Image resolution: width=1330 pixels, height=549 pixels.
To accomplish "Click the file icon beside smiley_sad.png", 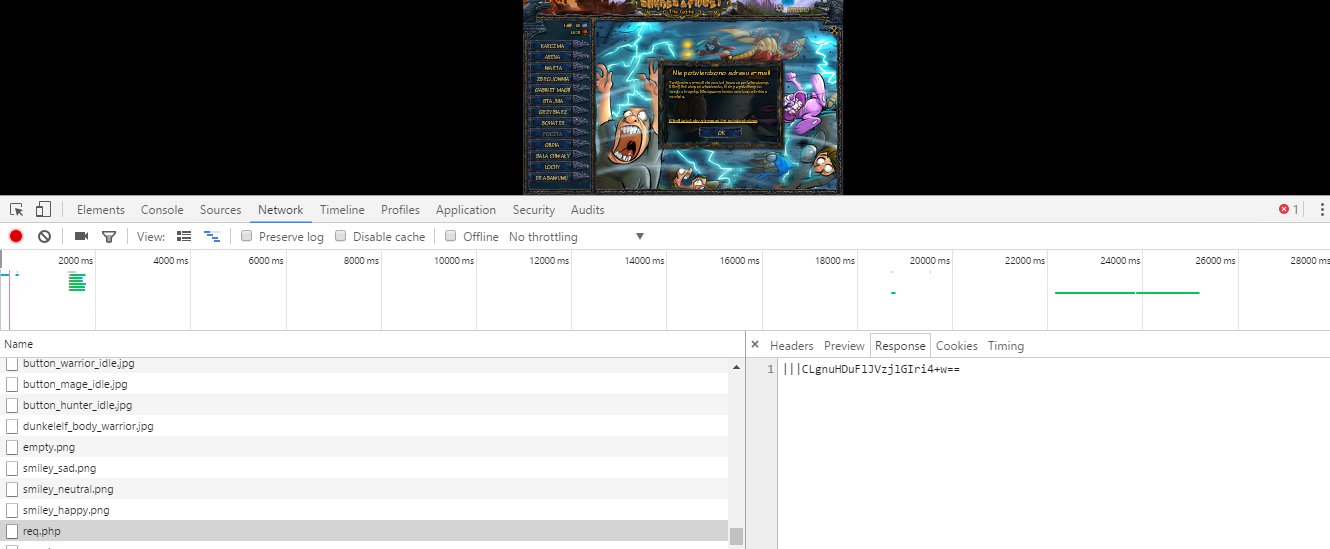I will tap(12, 468).
